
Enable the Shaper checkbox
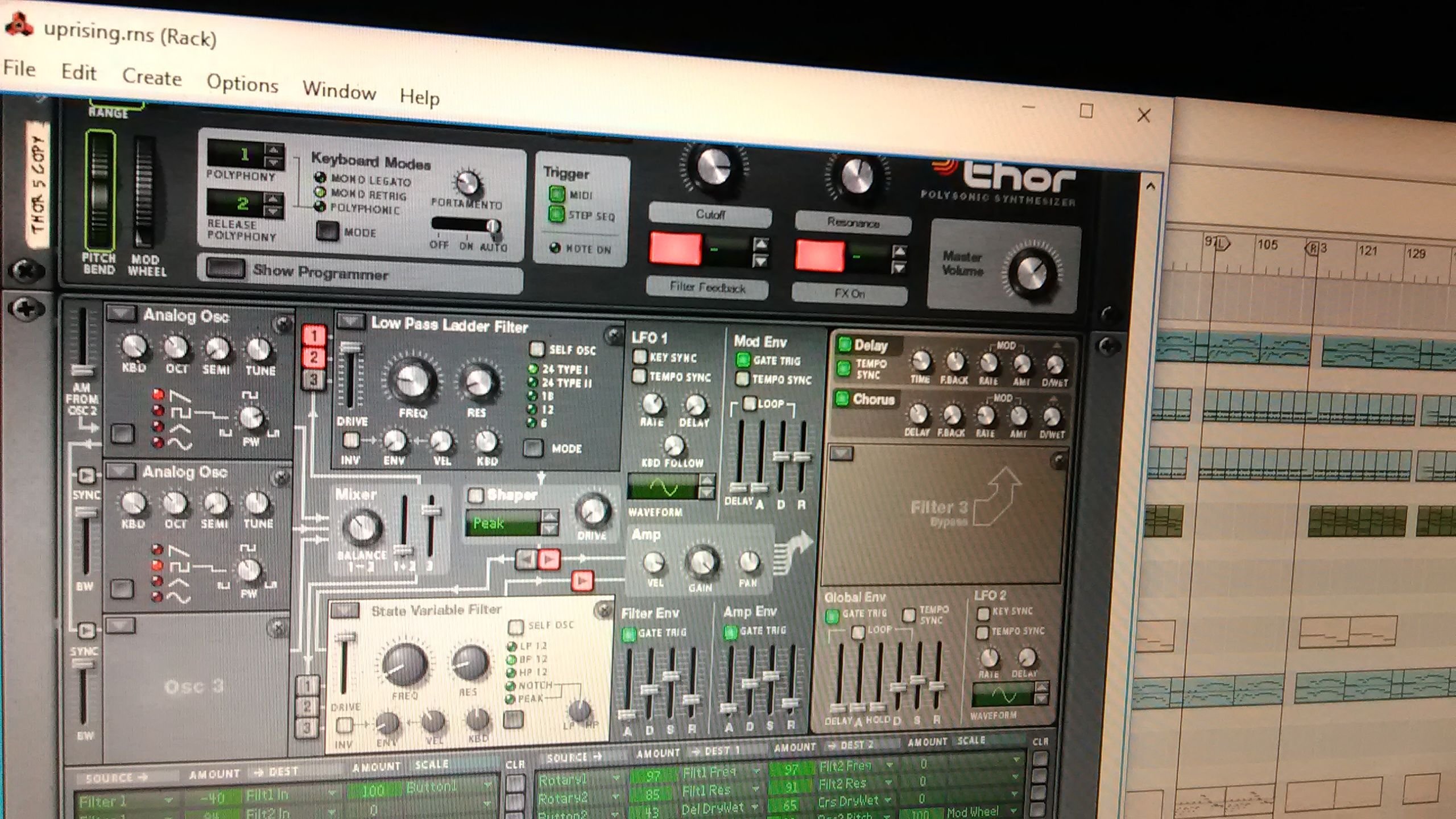pyautogui.click(x=475, y=495)
